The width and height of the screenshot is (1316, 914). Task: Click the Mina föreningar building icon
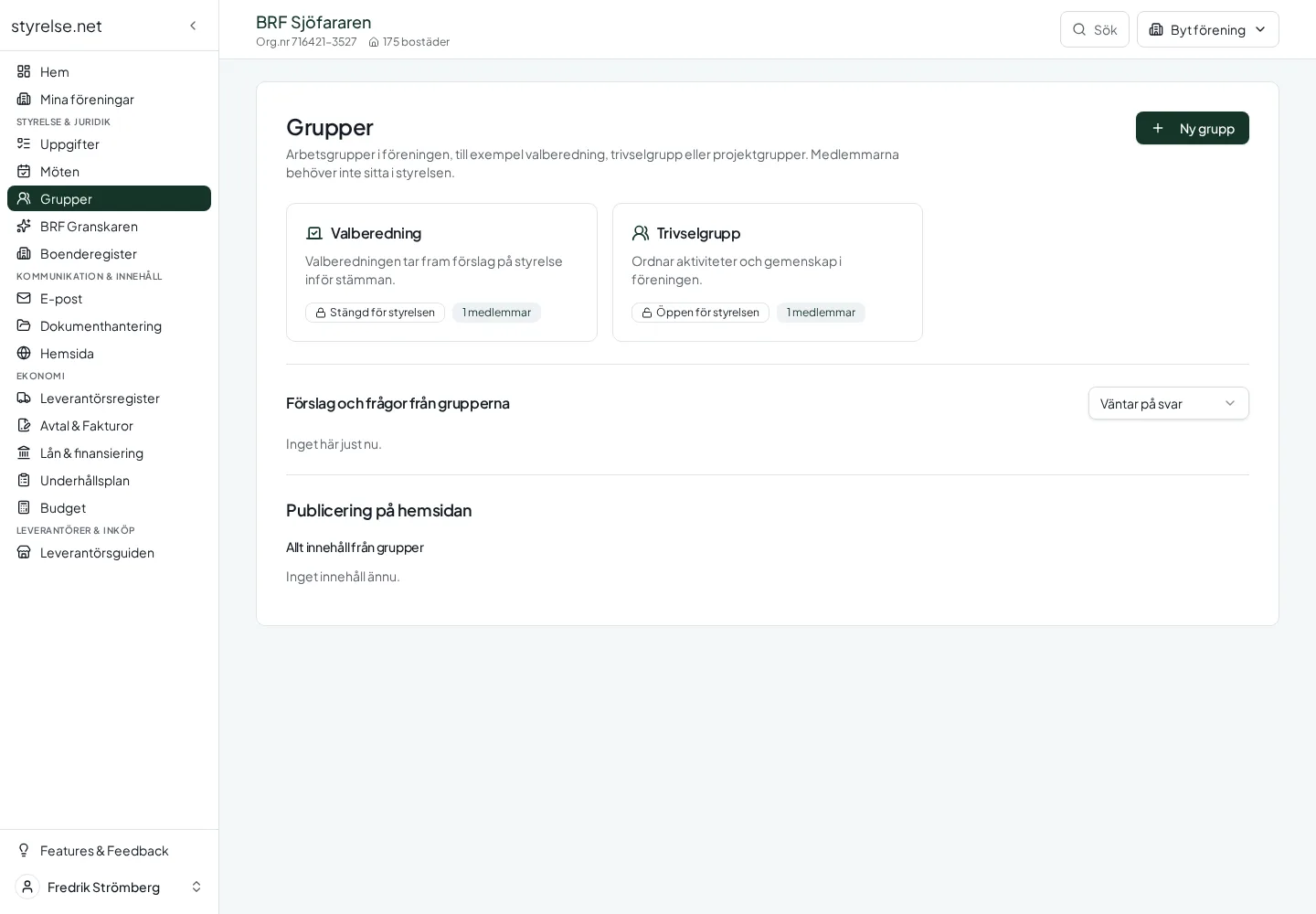click(24, 99)
